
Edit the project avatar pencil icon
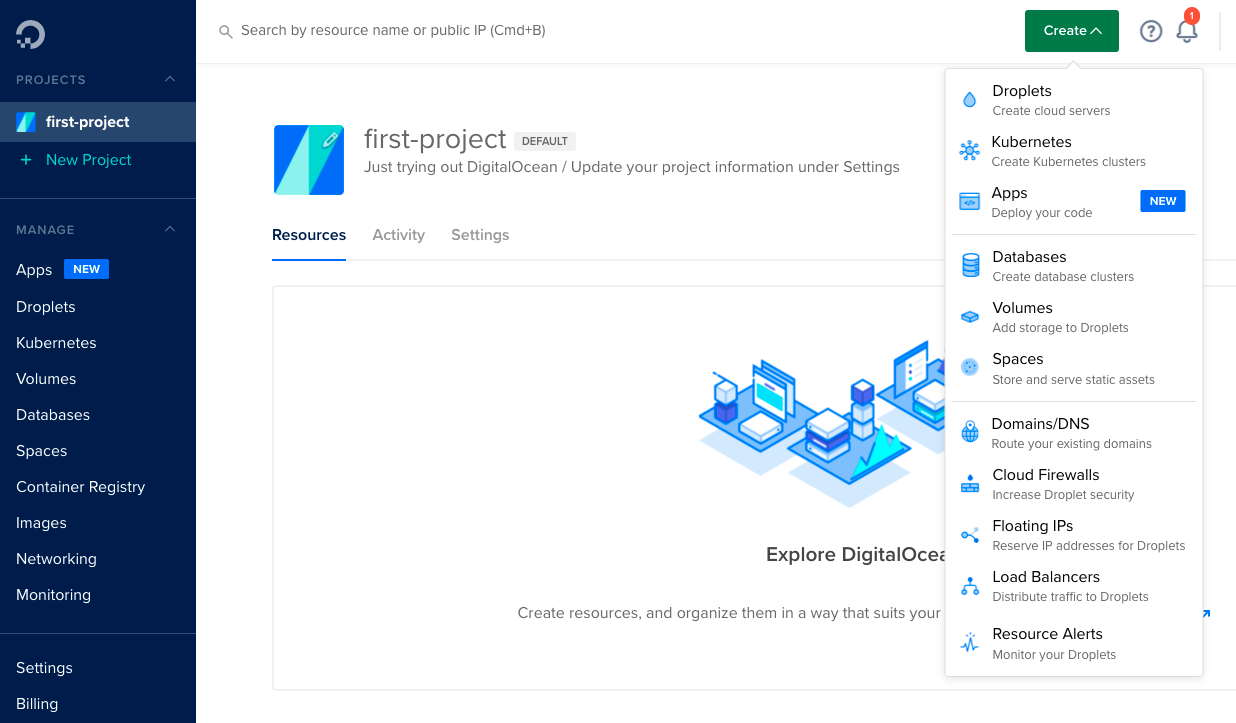330,140
